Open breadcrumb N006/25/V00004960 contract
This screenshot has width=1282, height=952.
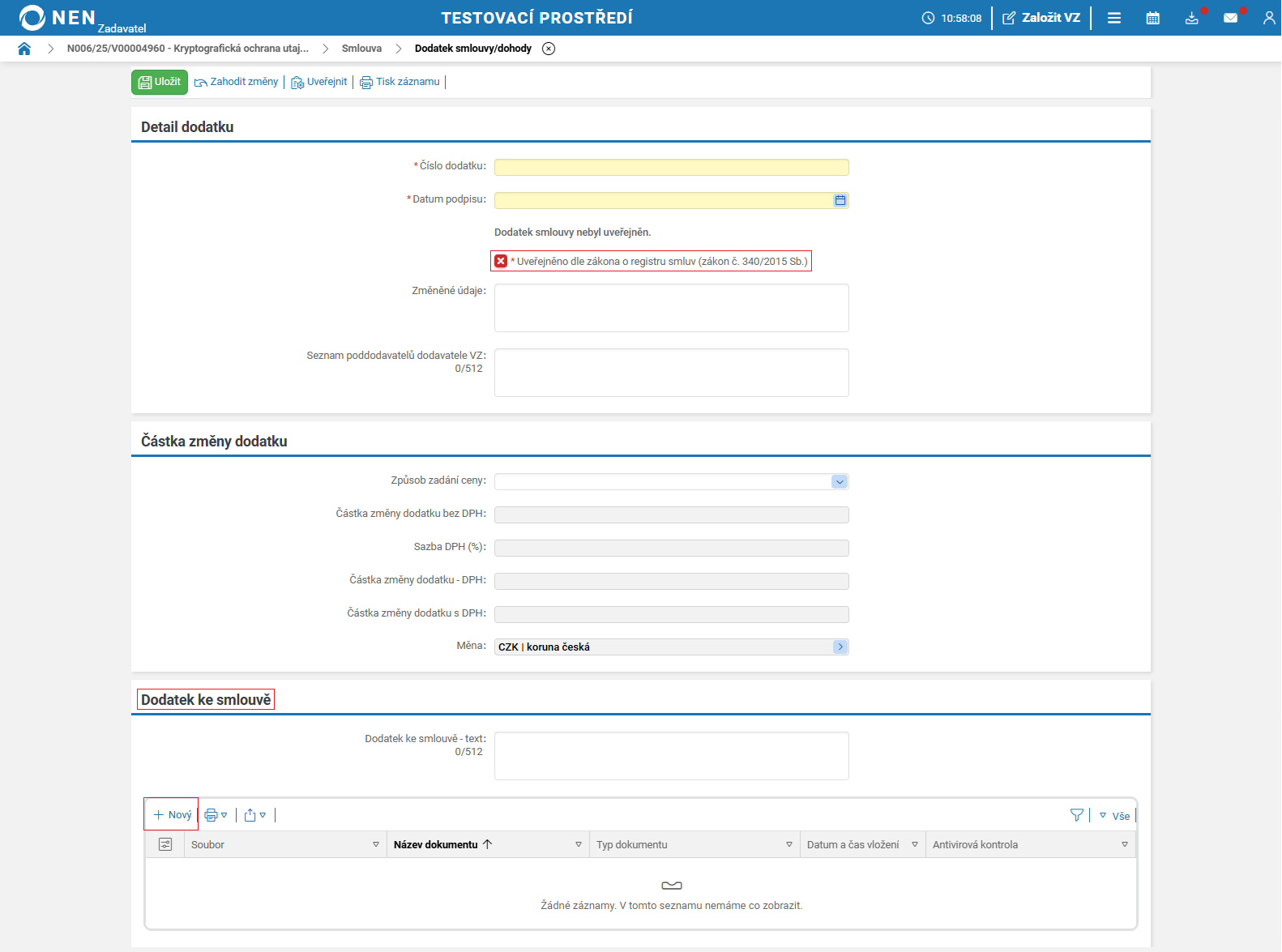(188, 49)
